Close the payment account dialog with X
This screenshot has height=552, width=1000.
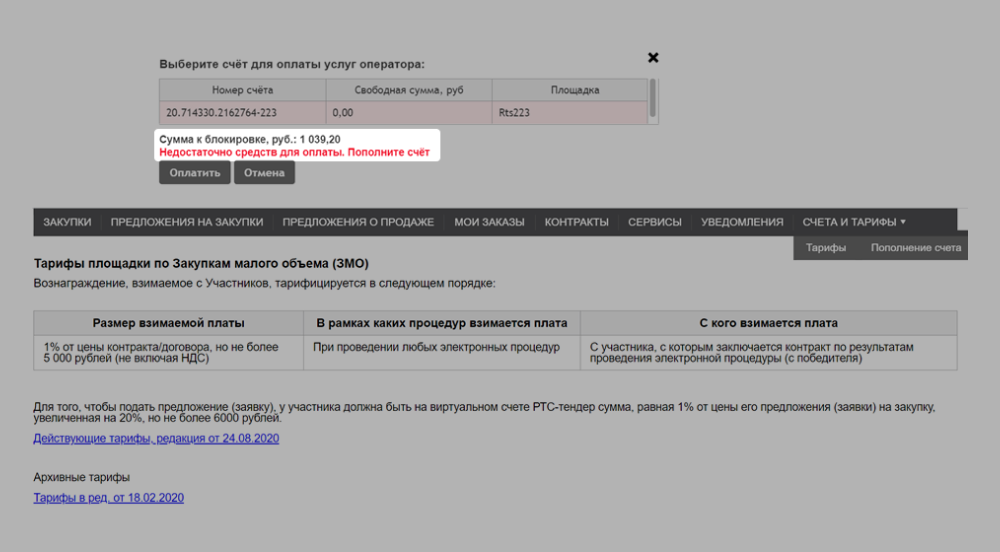653,58
